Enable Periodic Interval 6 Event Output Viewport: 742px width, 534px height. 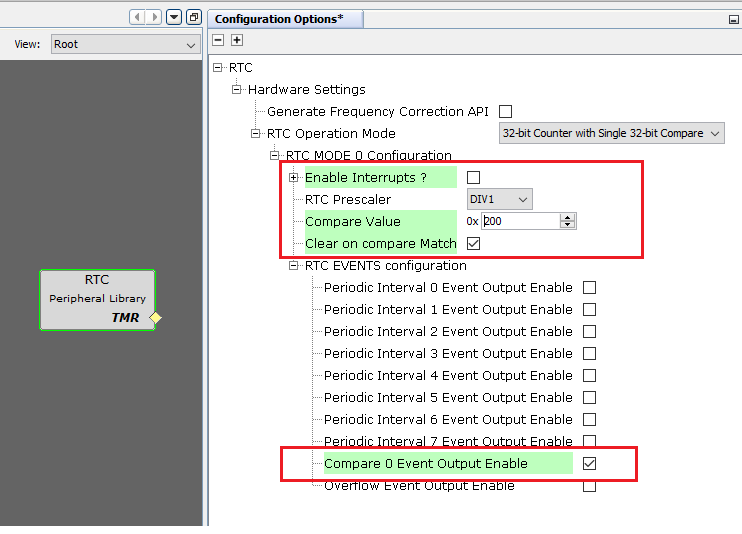pyautogui.click(x=589, y=419)
